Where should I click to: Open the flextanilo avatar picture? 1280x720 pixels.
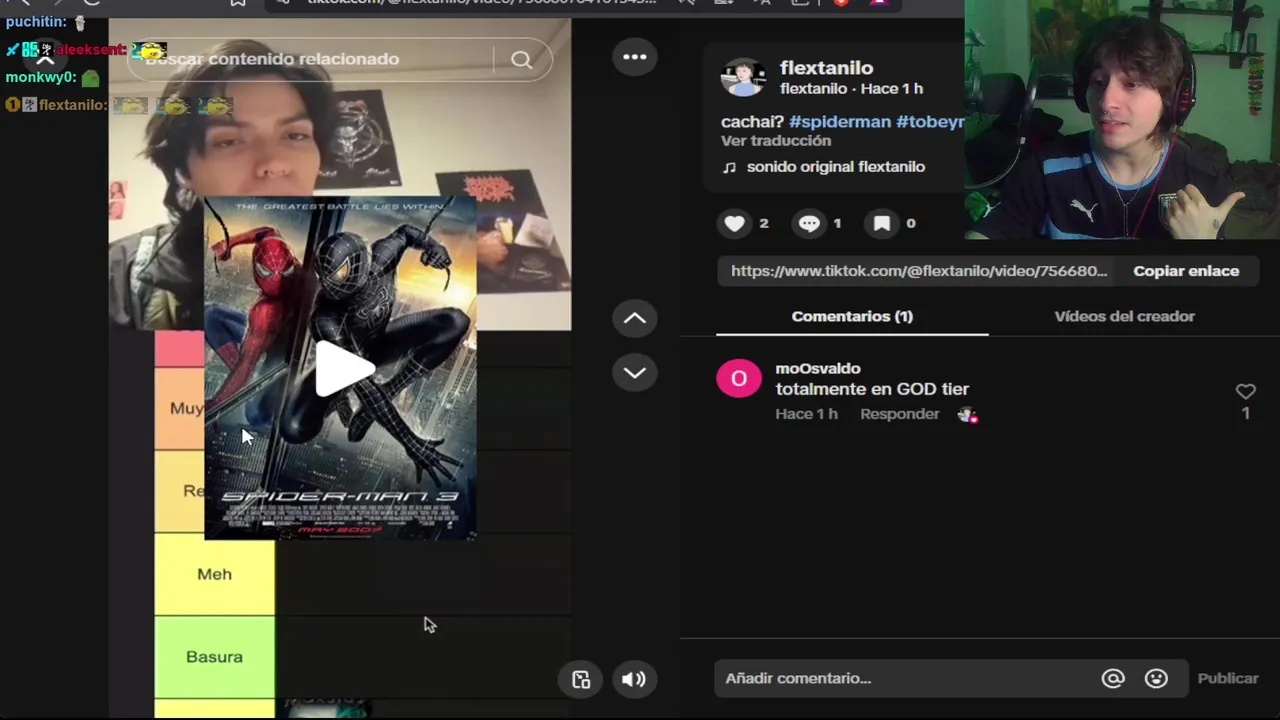(743, 77)
